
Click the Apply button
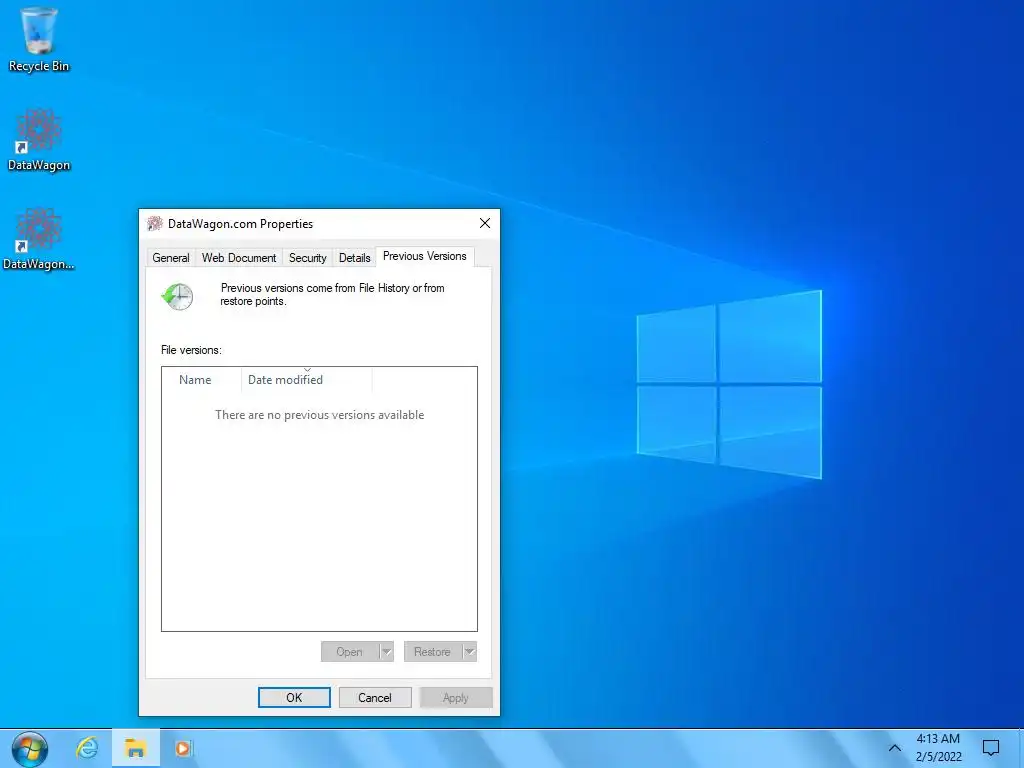click(456, 697)
